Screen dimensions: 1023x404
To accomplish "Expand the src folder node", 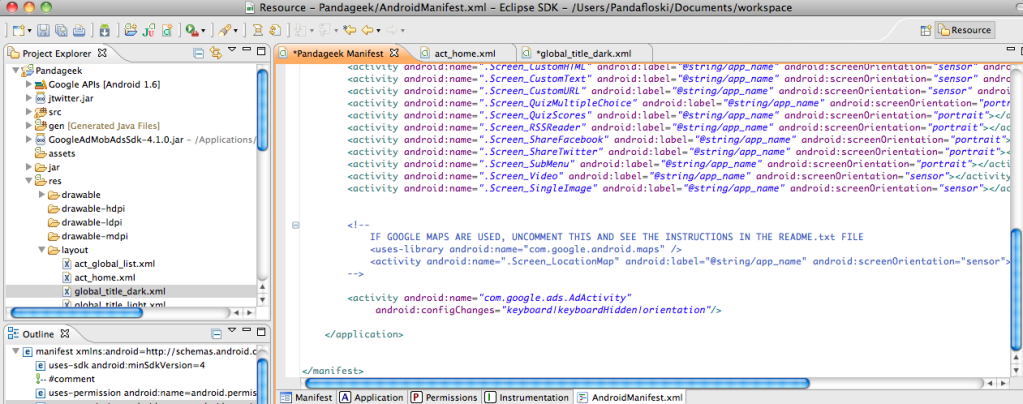I will [29, 112].
